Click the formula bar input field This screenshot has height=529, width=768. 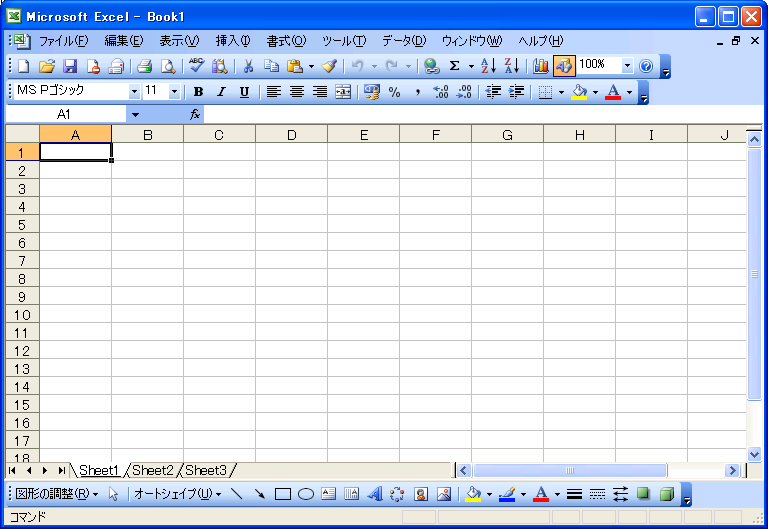(x=482, y=115)
